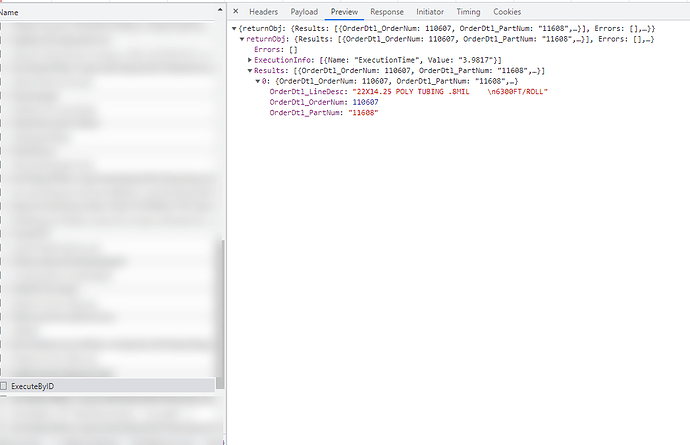690x445 pixels.
Task: Click the OrderDtl_PartNum value "11608"
Action: click(363, 113)
